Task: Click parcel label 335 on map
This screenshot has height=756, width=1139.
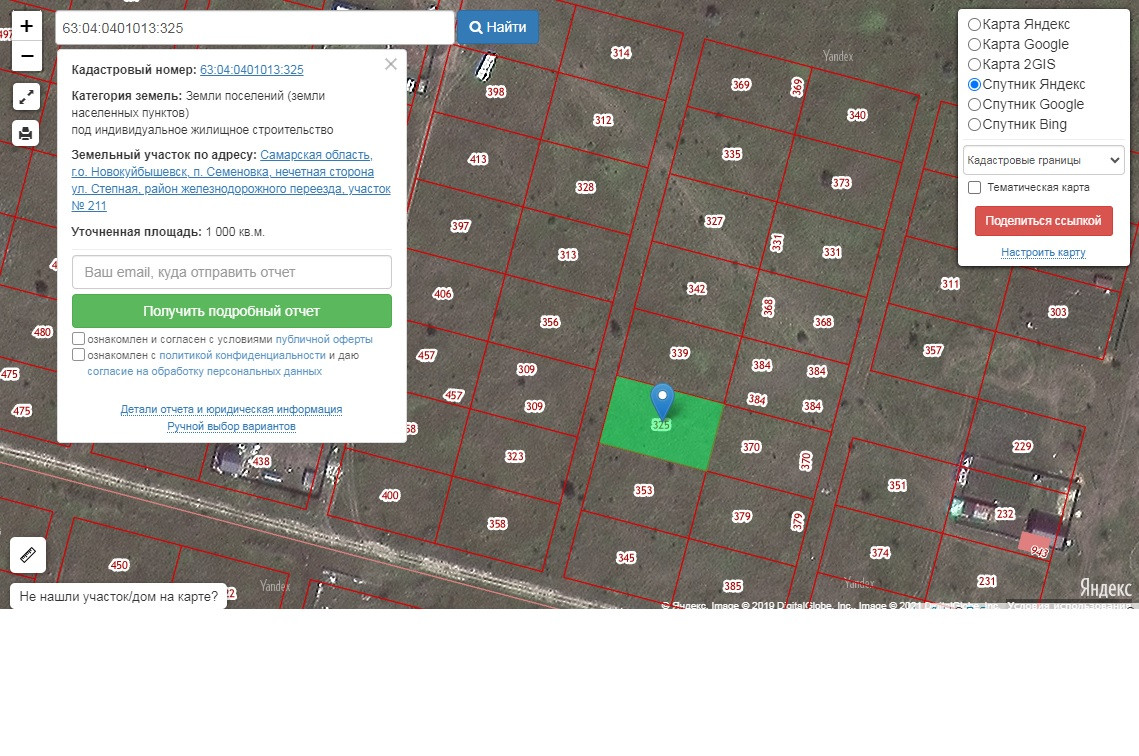Action: (x=732, y=154)
